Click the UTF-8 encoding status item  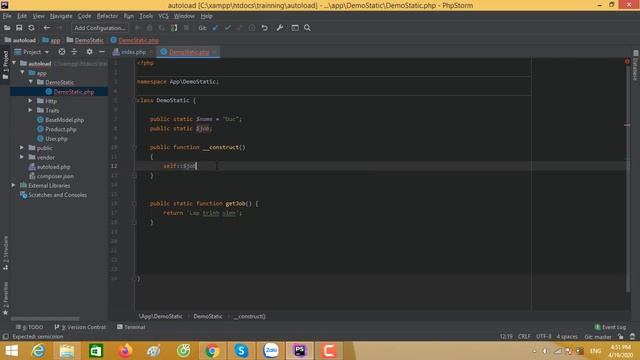(x=544, y=337)
